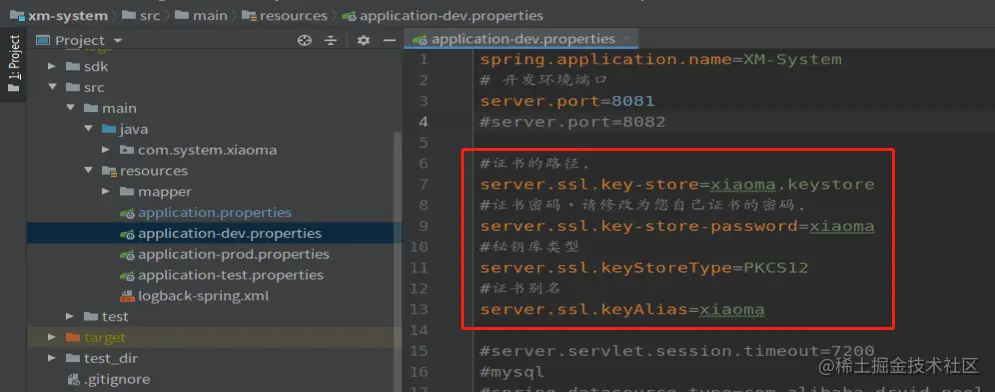Close the application-dev.properties editor tab

[x=627, y=39]
